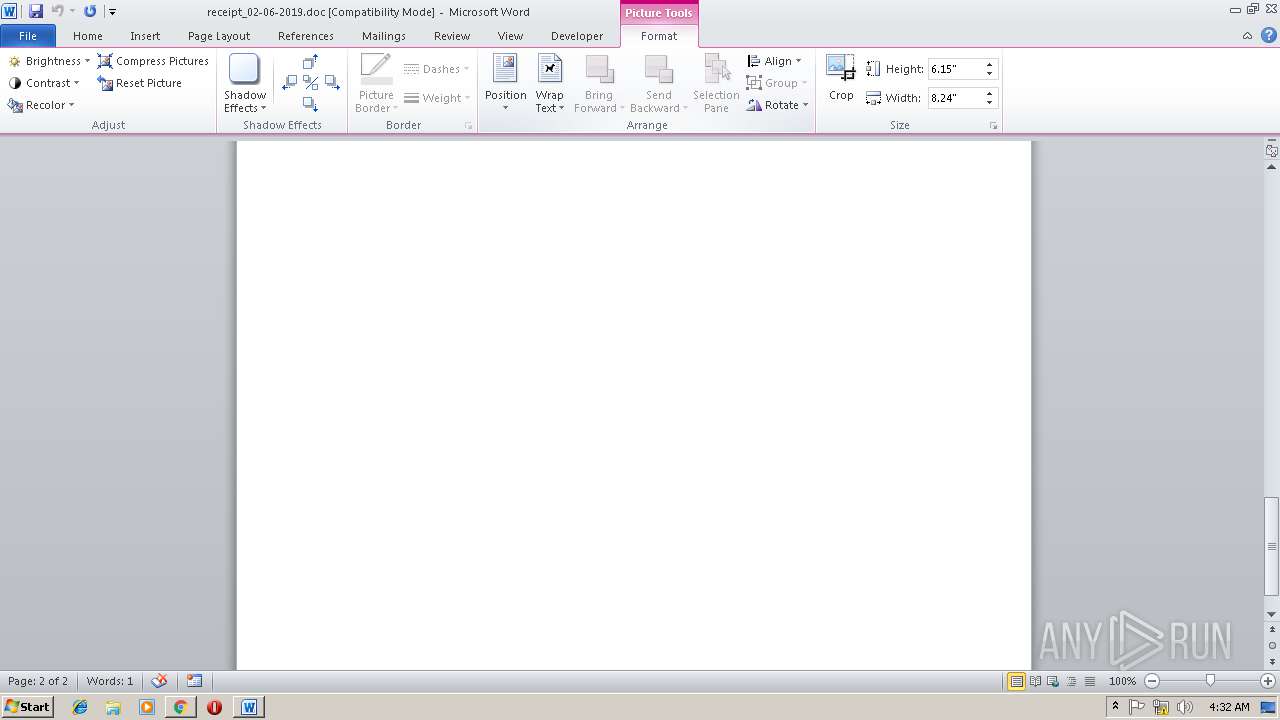
Task: Expand the Rotate dropdown
Action: click(777, 105)
